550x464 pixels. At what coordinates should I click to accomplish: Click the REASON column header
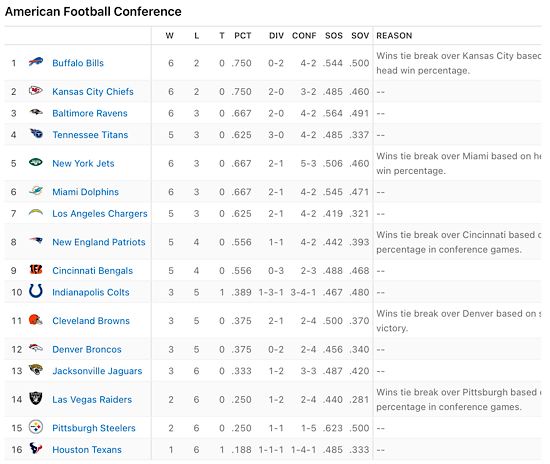click(x=394, y=36)
